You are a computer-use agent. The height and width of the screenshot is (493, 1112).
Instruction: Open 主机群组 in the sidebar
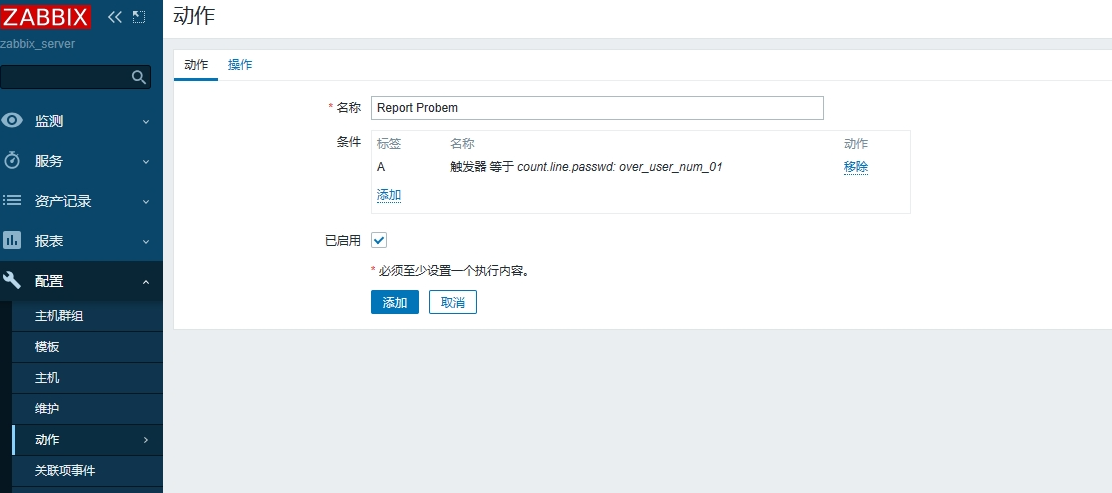[59, 316]
